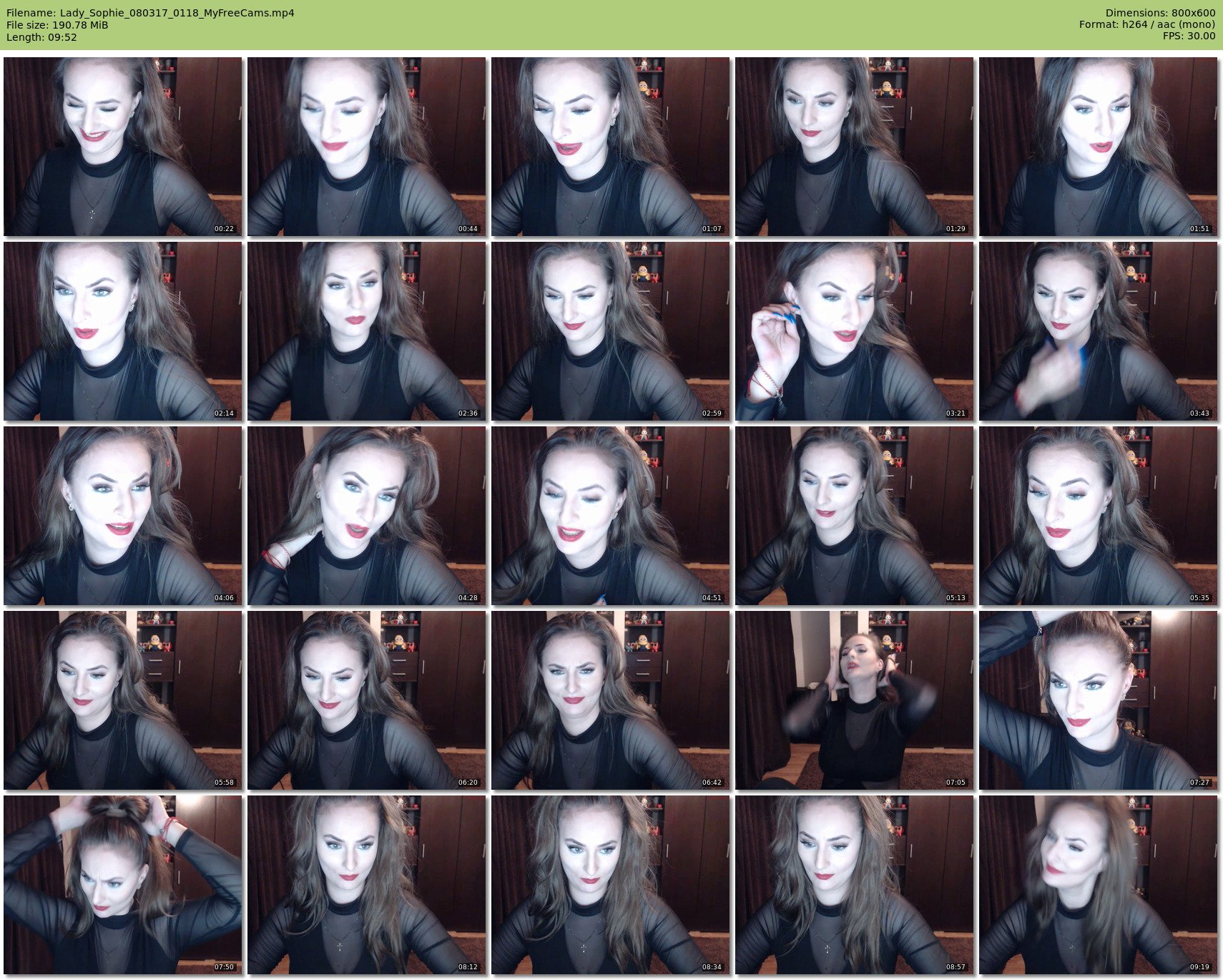Choose the frame at 02:36
The height and width of the screenshot is (980, 1223).
click(367, 331)
